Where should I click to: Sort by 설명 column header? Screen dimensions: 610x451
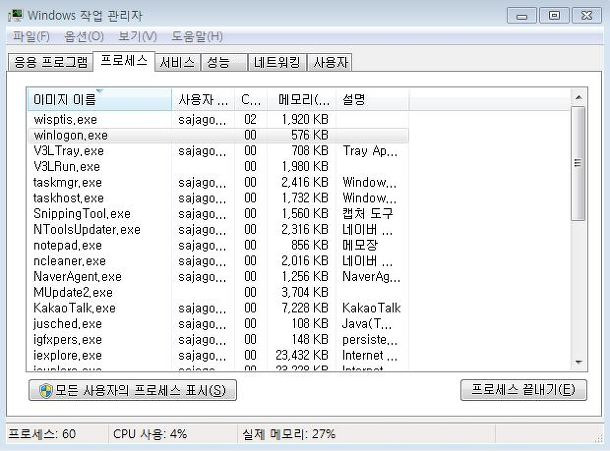372,100
